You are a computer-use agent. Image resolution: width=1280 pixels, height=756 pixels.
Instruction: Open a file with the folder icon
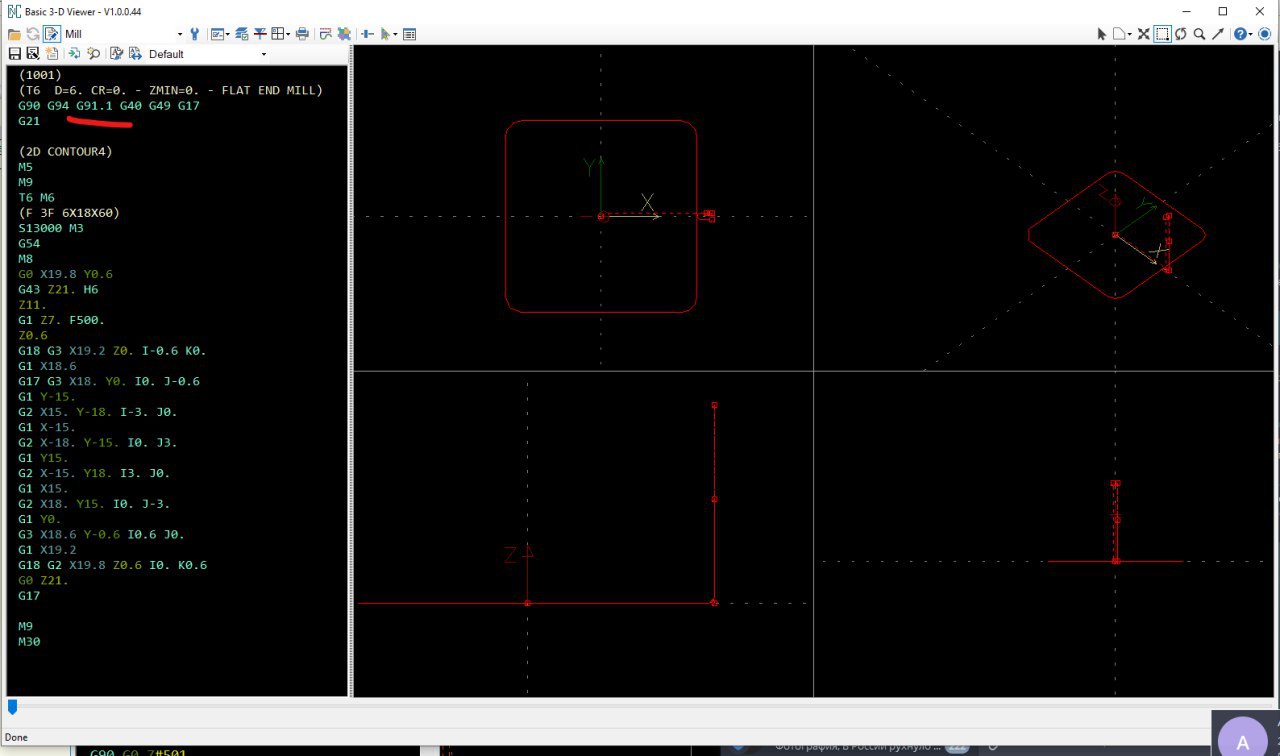[x=14, y=34]
